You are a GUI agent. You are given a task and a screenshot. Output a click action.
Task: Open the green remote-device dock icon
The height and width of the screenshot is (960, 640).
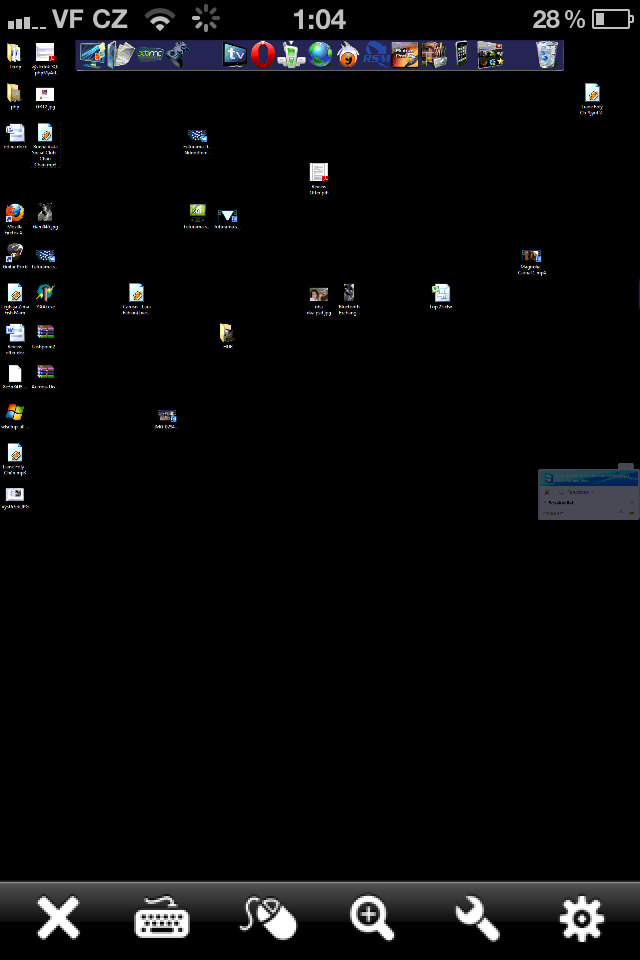(x=292, y=54)
